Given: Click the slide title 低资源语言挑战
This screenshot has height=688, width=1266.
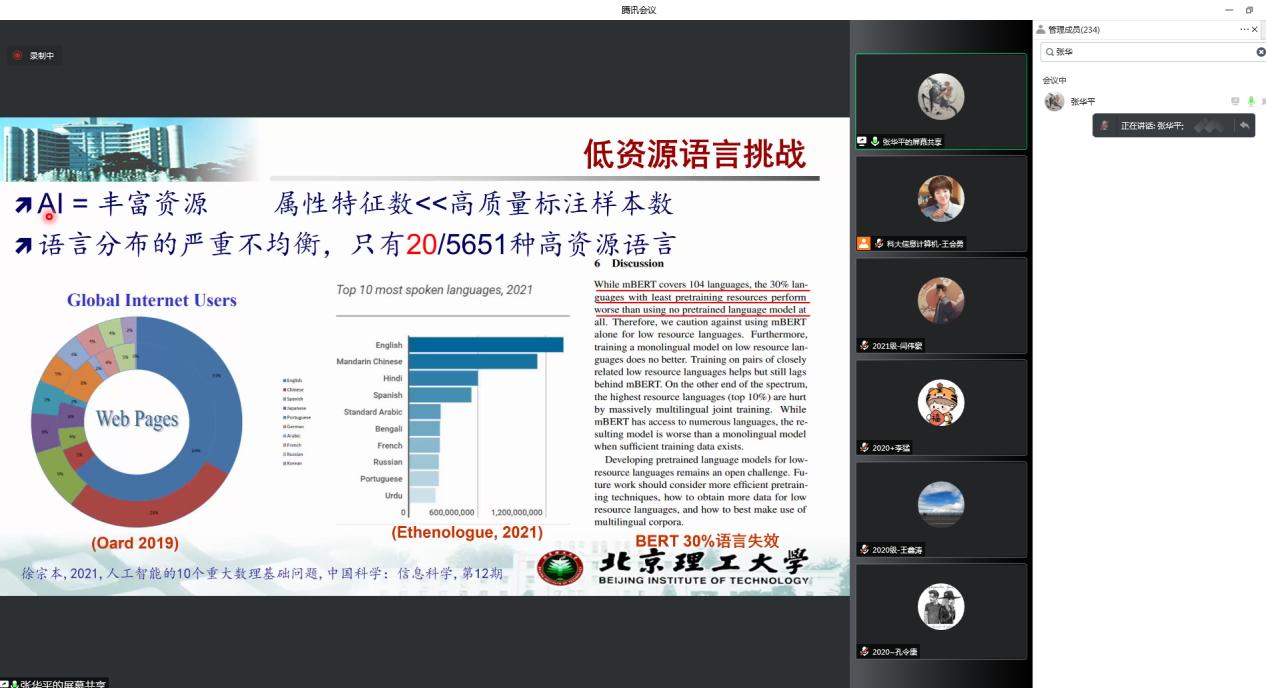Looking at the screenshot, I should 694,154.
